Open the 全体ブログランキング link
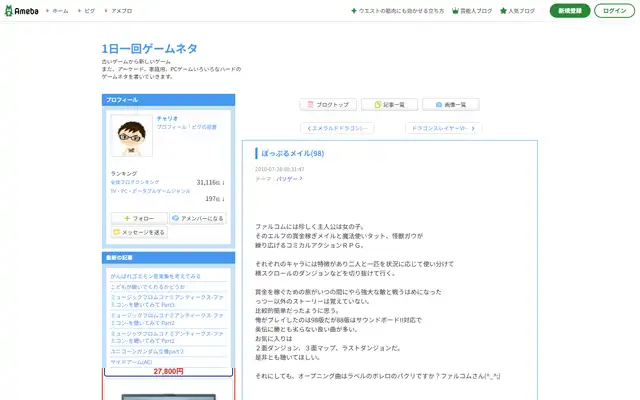The height and width of the screenshot is (400, 640). pos(135,182)
